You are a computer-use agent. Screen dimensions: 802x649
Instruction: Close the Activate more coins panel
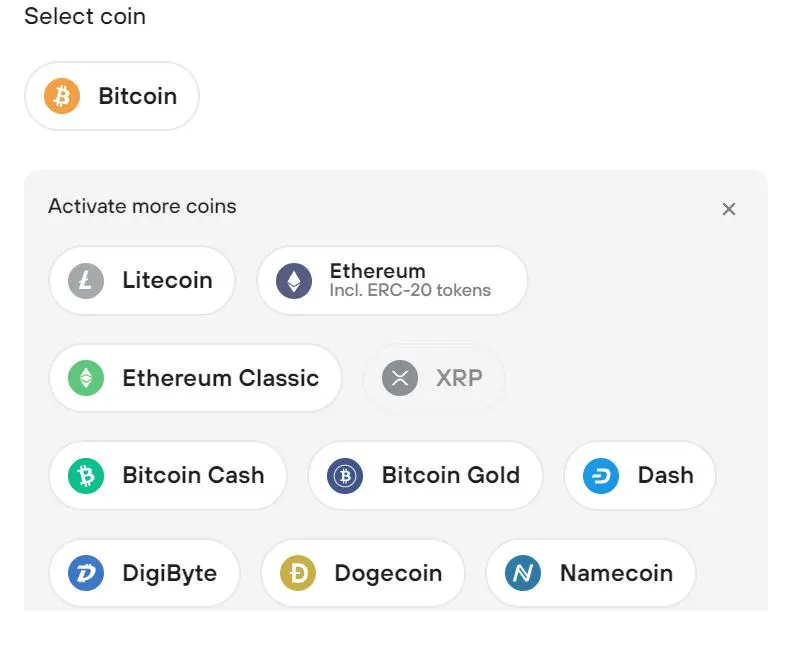pos(729,209)
